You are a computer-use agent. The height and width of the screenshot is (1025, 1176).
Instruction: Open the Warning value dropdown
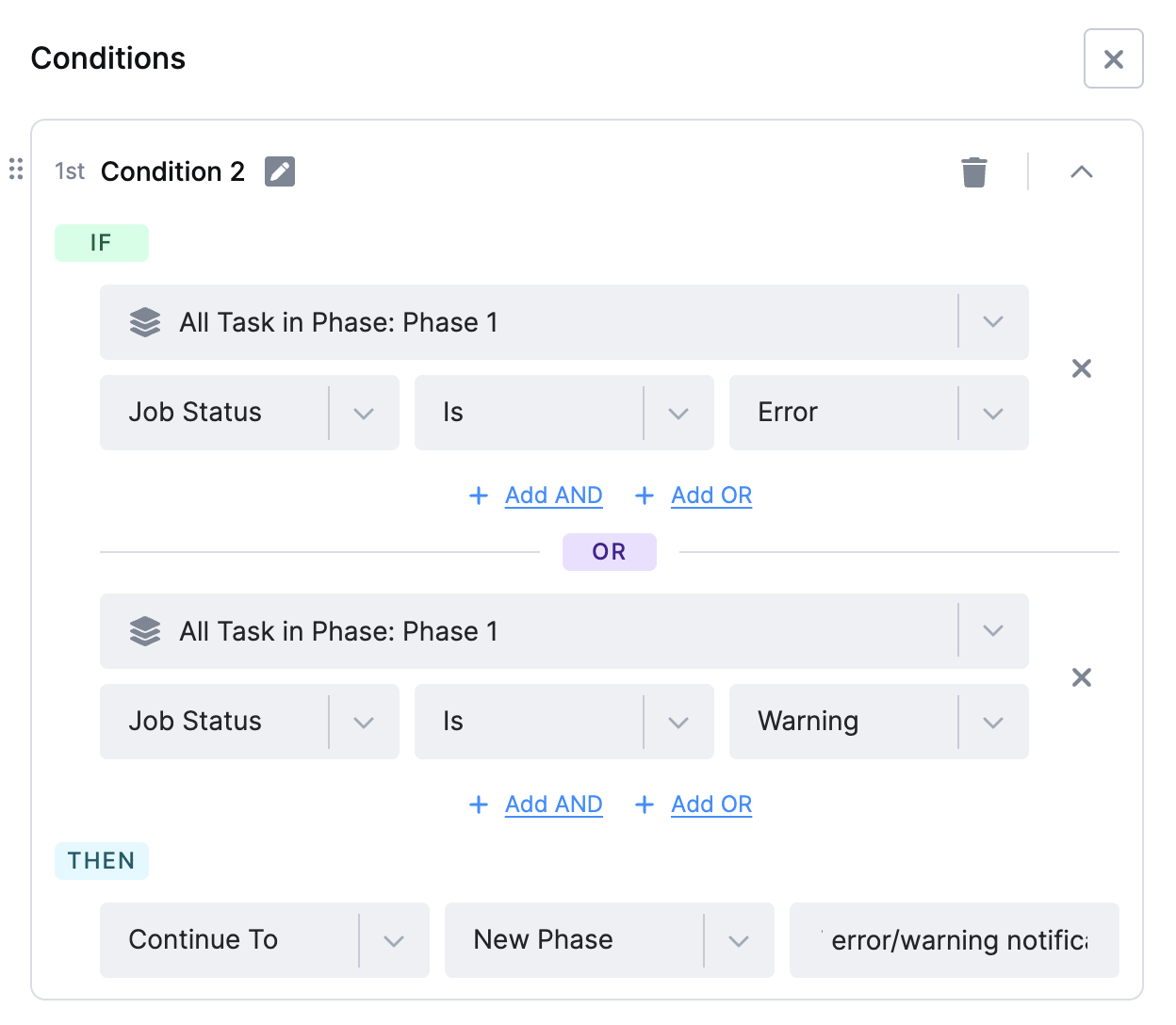(x=879, y=722)
